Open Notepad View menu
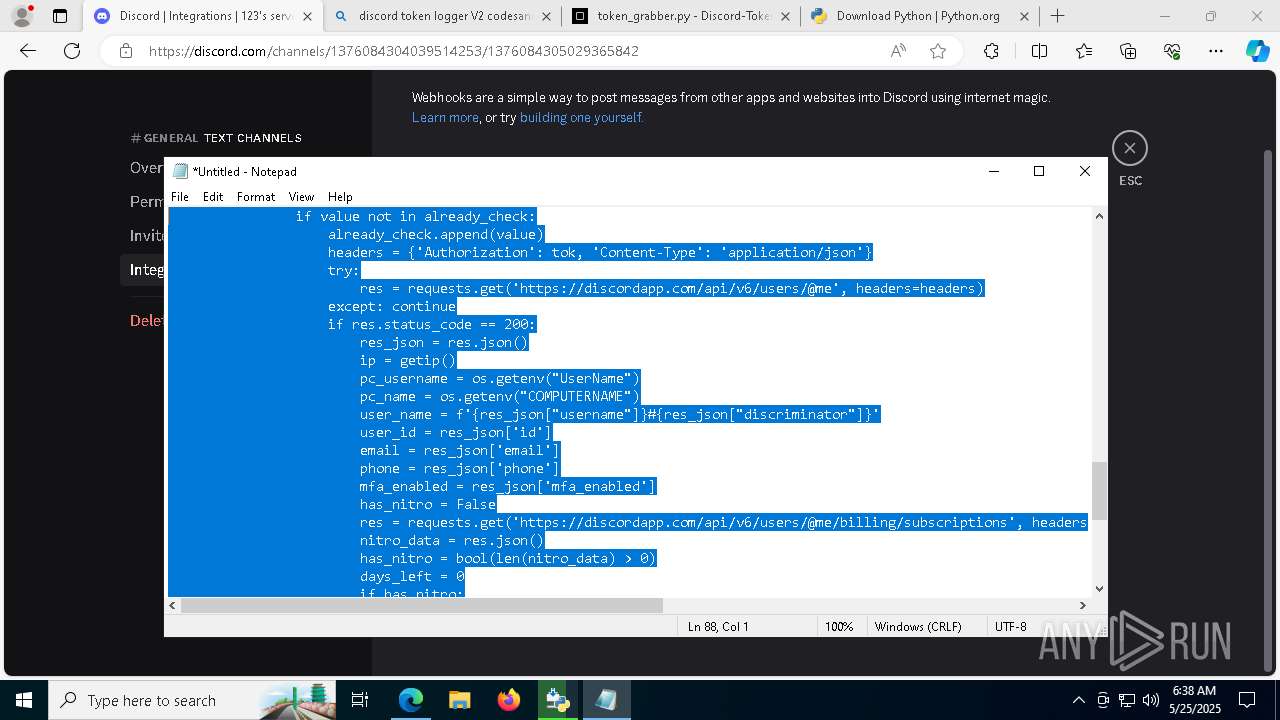 tap(301, 197)
